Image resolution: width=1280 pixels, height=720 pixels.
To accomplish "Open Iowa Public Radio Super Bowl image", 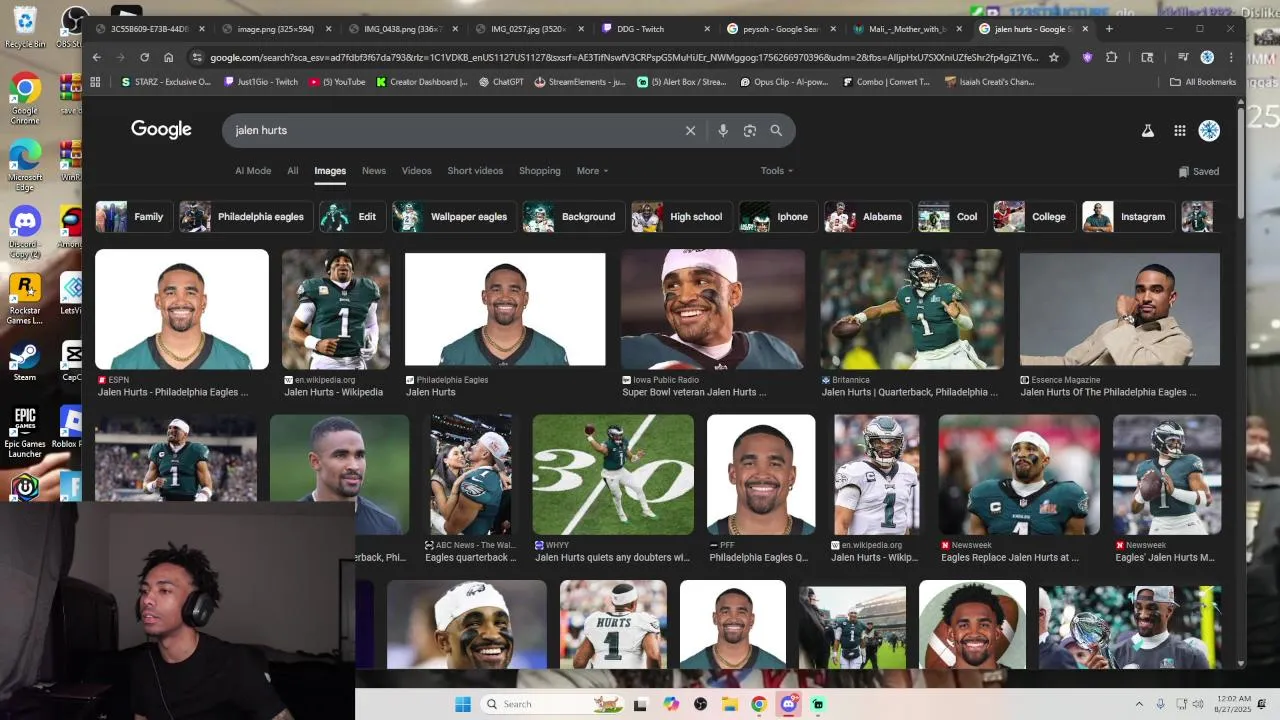I will click(x=712, y=310).
